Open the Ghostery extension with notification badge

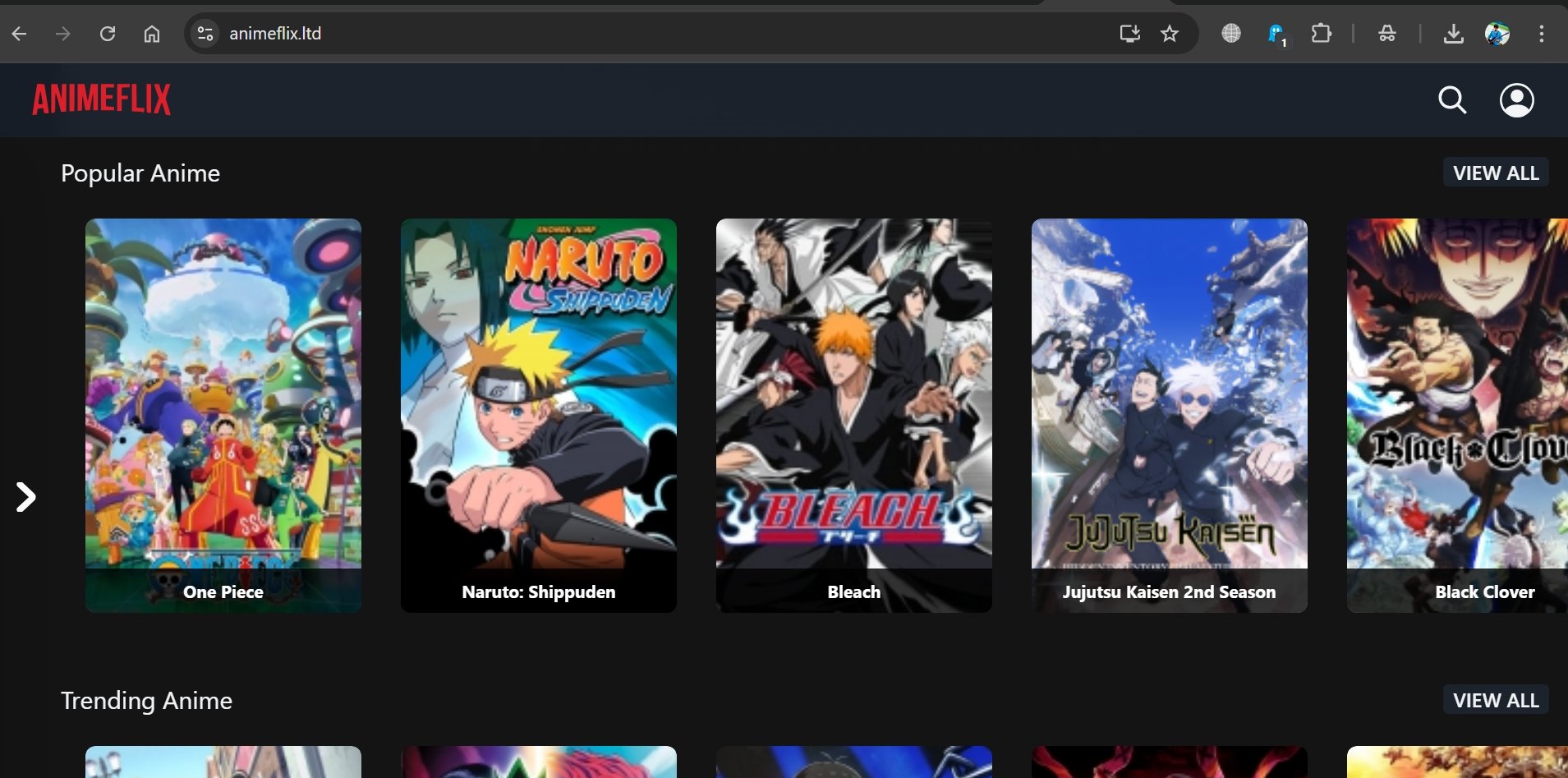1276,34
